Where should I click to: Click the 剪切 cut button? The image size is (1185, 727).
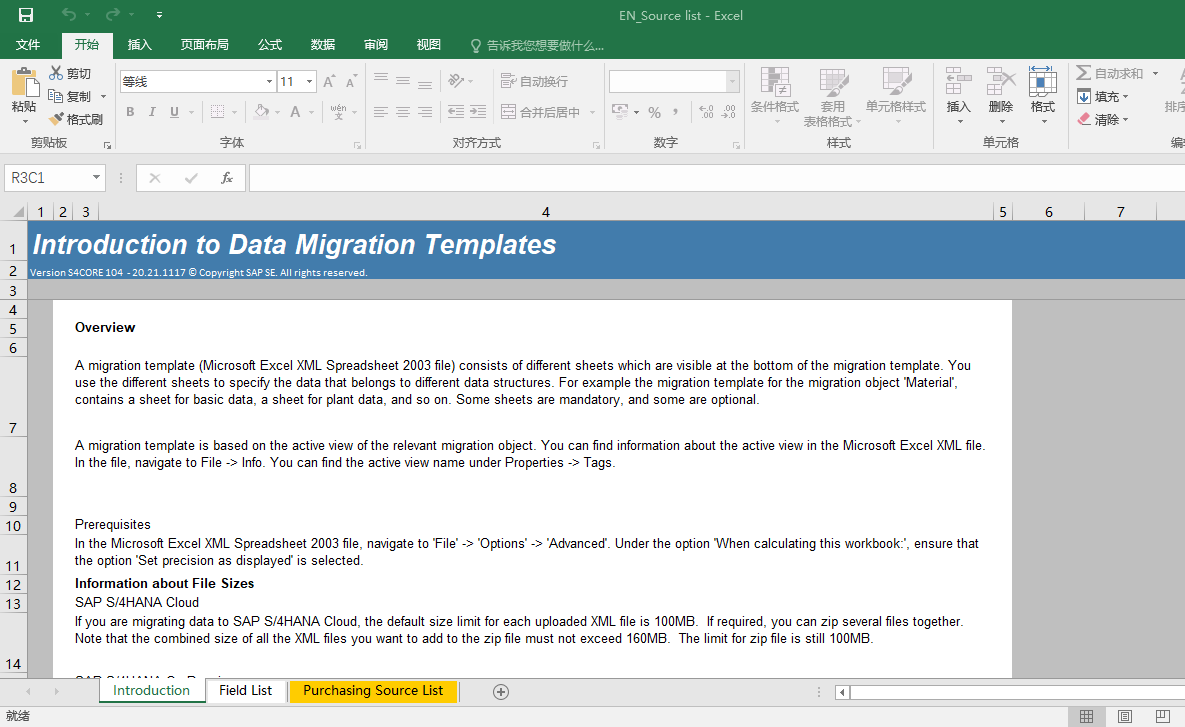(70, 73)
